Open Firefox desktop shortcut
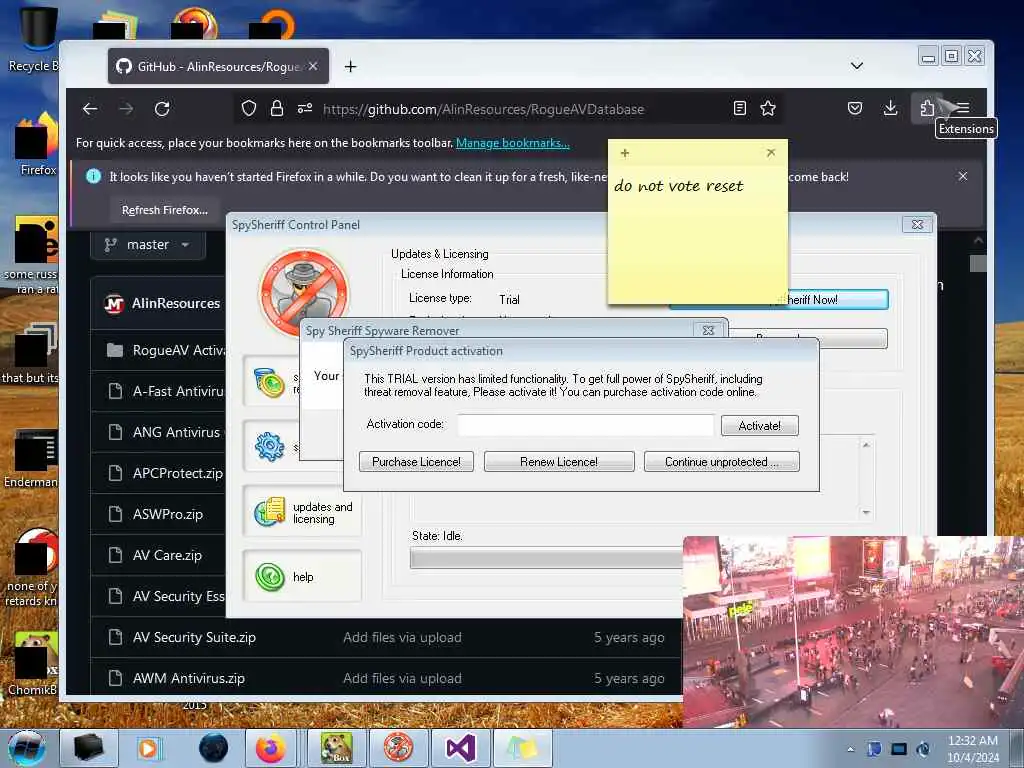This screenshot has height=768, width=1024. (x=36, y=145)
